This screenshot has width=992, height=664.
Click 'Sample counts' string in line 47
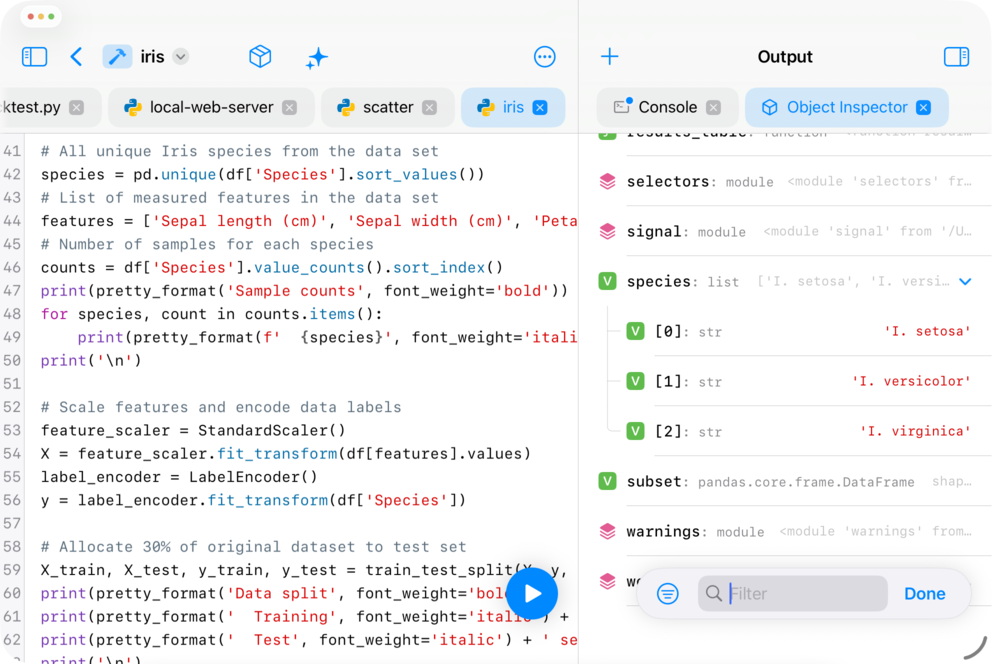point(295,291)
